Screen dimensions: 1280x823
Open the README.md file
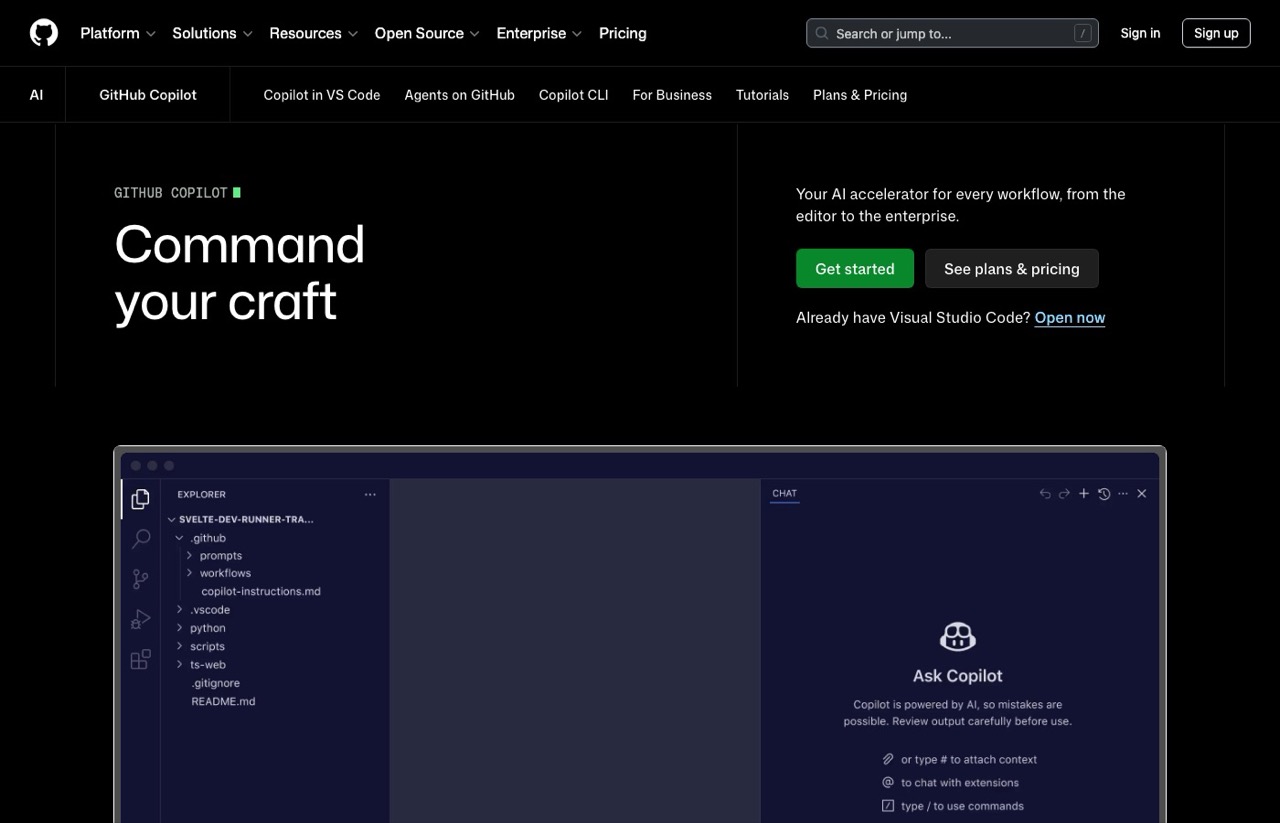coord(223,701)
